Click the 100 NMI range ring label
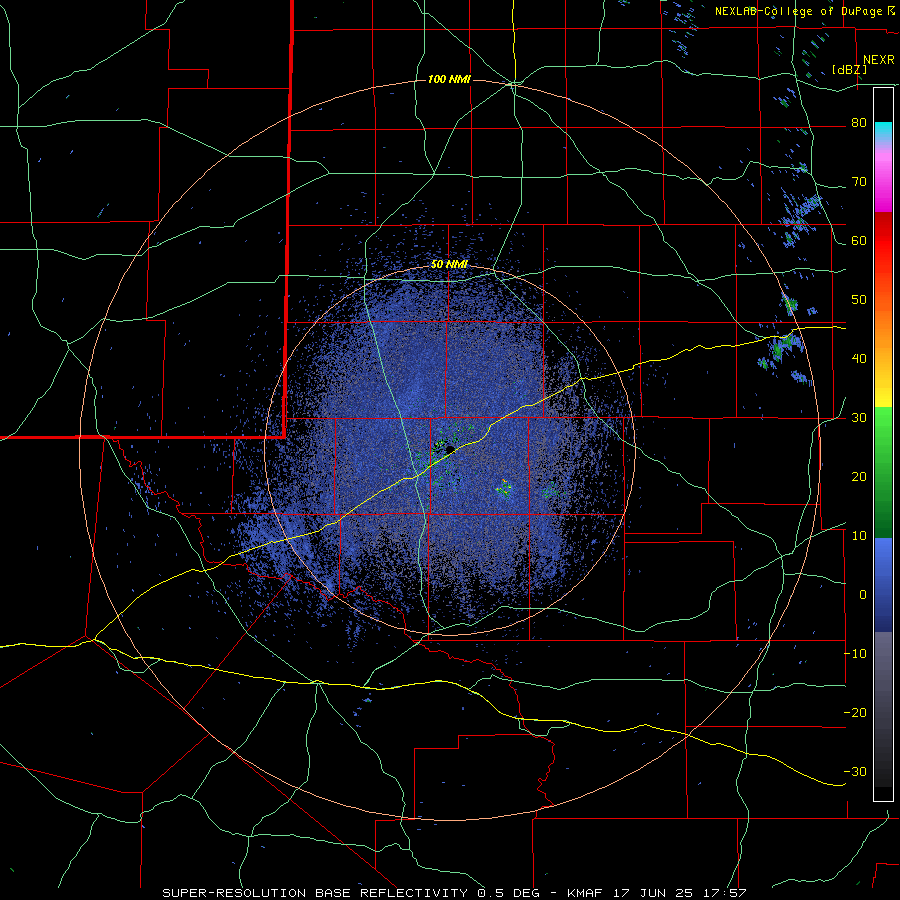Screen dimensions: 900x900 coord(449,79)
